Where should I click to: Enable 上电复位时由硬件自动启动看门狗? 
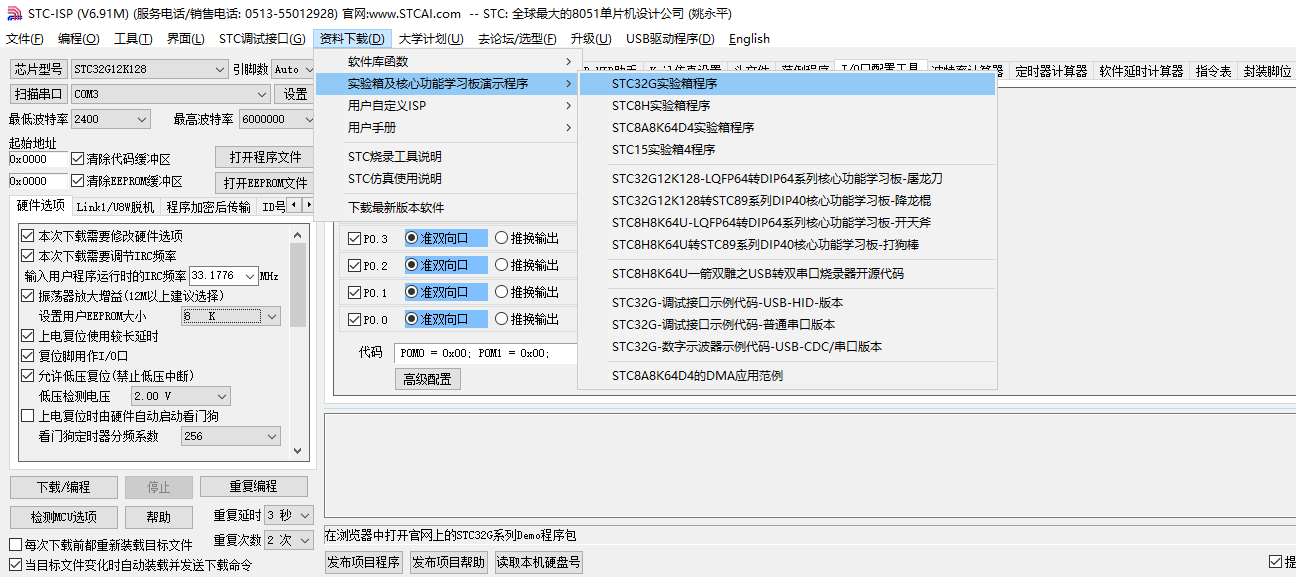[27, 416]
